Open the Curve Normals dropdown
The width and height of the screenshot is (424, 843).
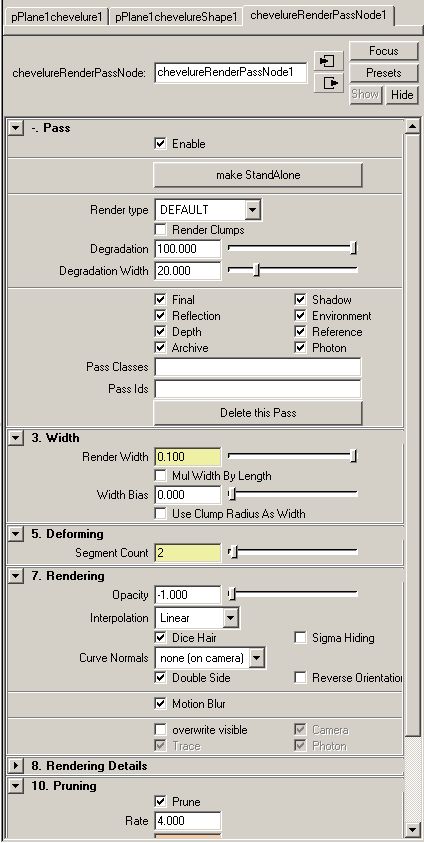[210, 658]
